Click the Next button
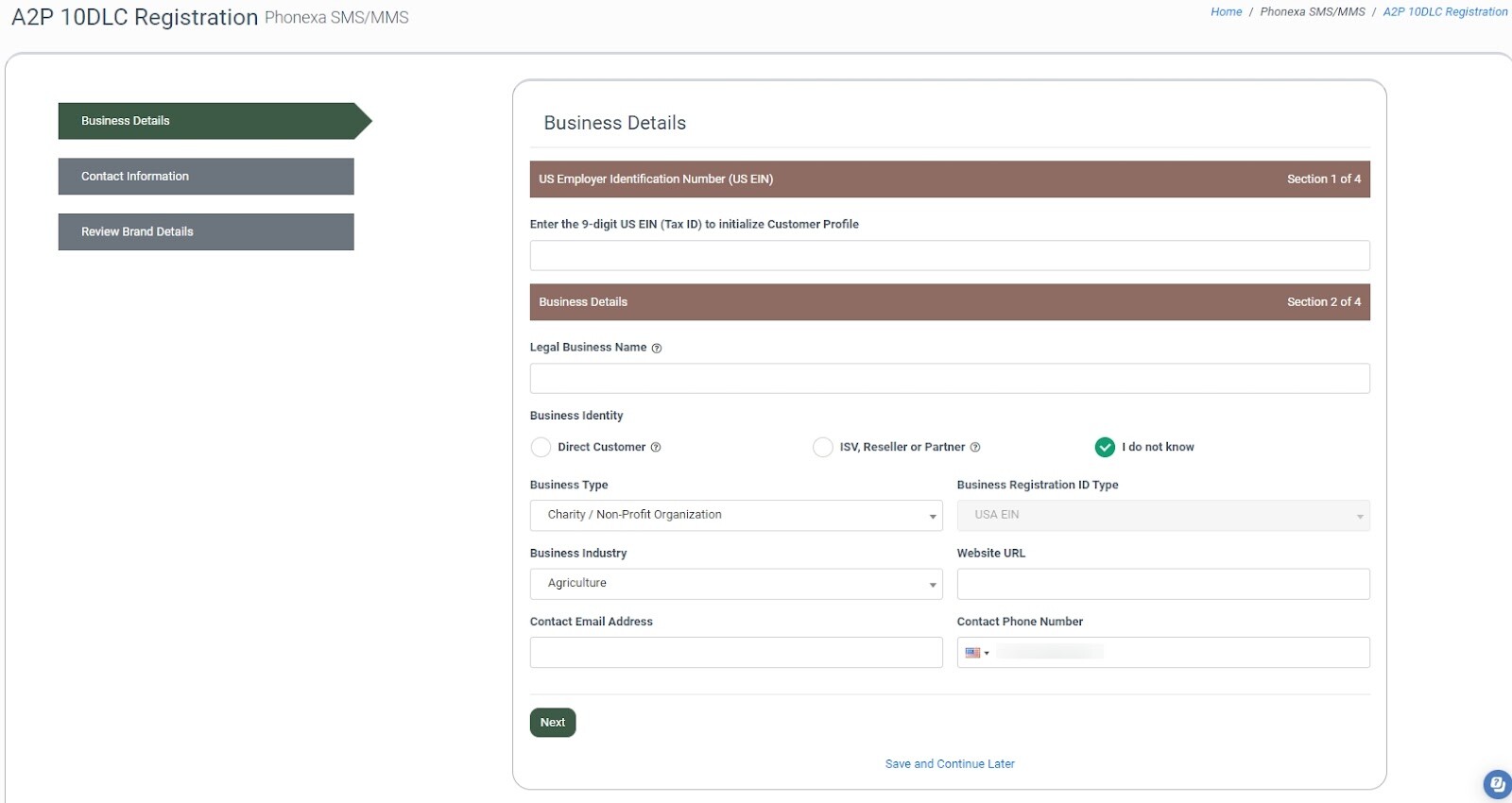 [x=553, y=723]
